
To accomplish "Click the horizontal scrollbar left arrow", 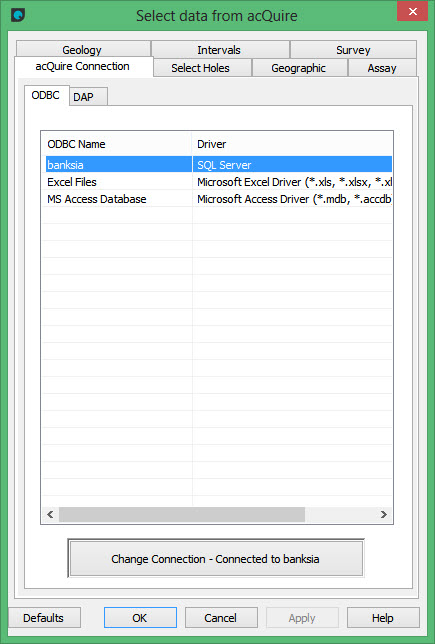I will point(50,514).
